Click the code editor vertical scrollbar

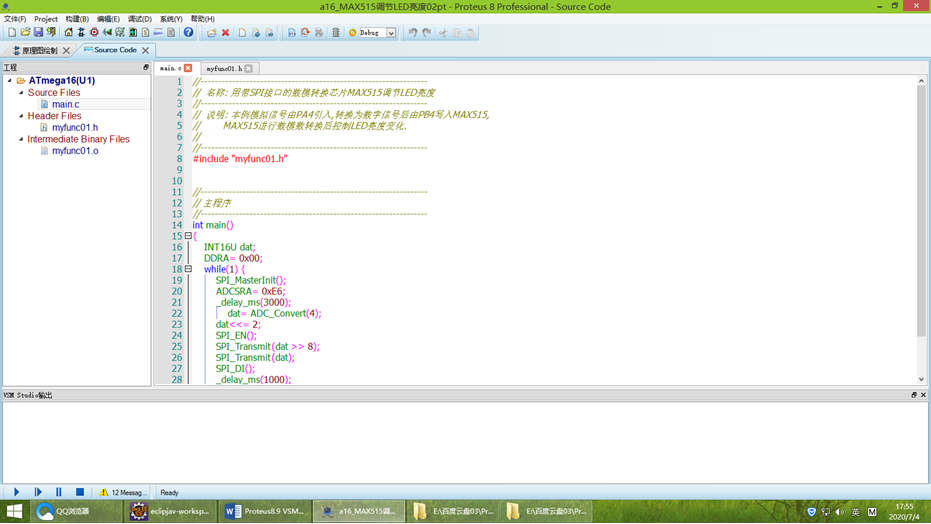pos(921,211)
